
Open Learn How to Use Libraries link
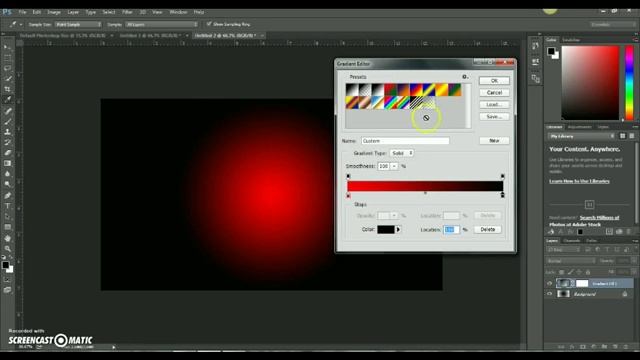pos(579,181)
